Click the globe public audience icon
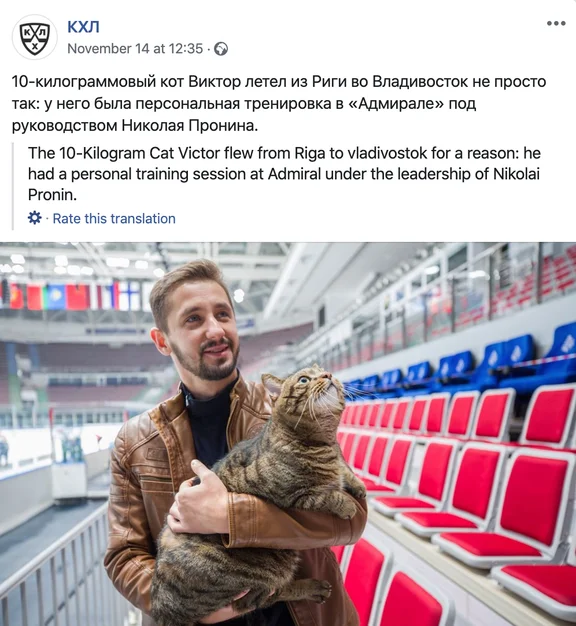Image resolution: width=576 pixels, height=626 pixels. coord(221,49)
